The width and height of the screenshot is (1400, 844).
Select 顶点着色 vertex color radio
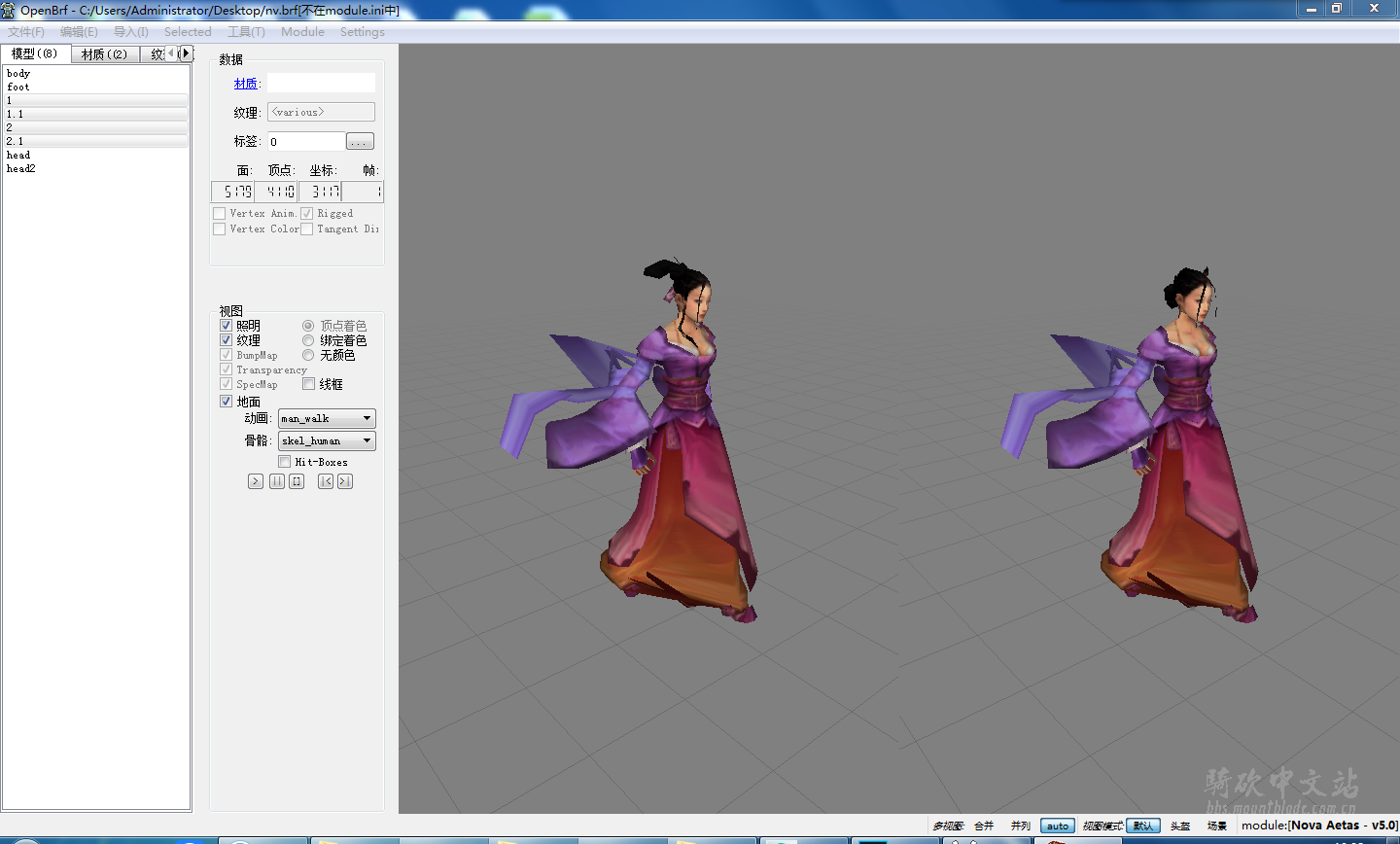click(308, 326)
